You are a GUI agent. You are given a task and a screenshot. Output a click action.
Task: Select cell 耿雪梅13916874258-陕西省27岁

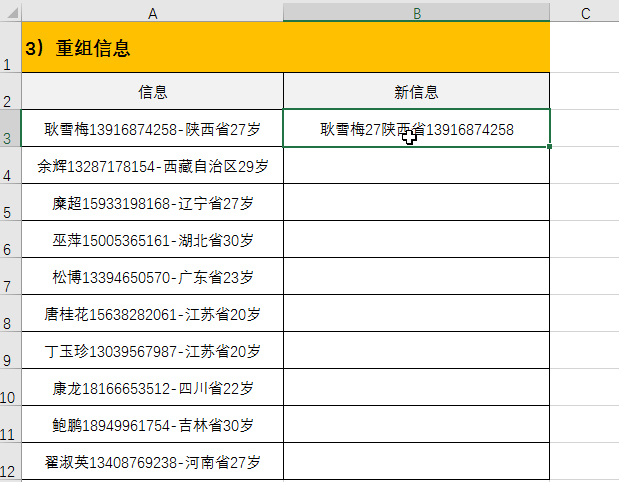tap(152, 128)
